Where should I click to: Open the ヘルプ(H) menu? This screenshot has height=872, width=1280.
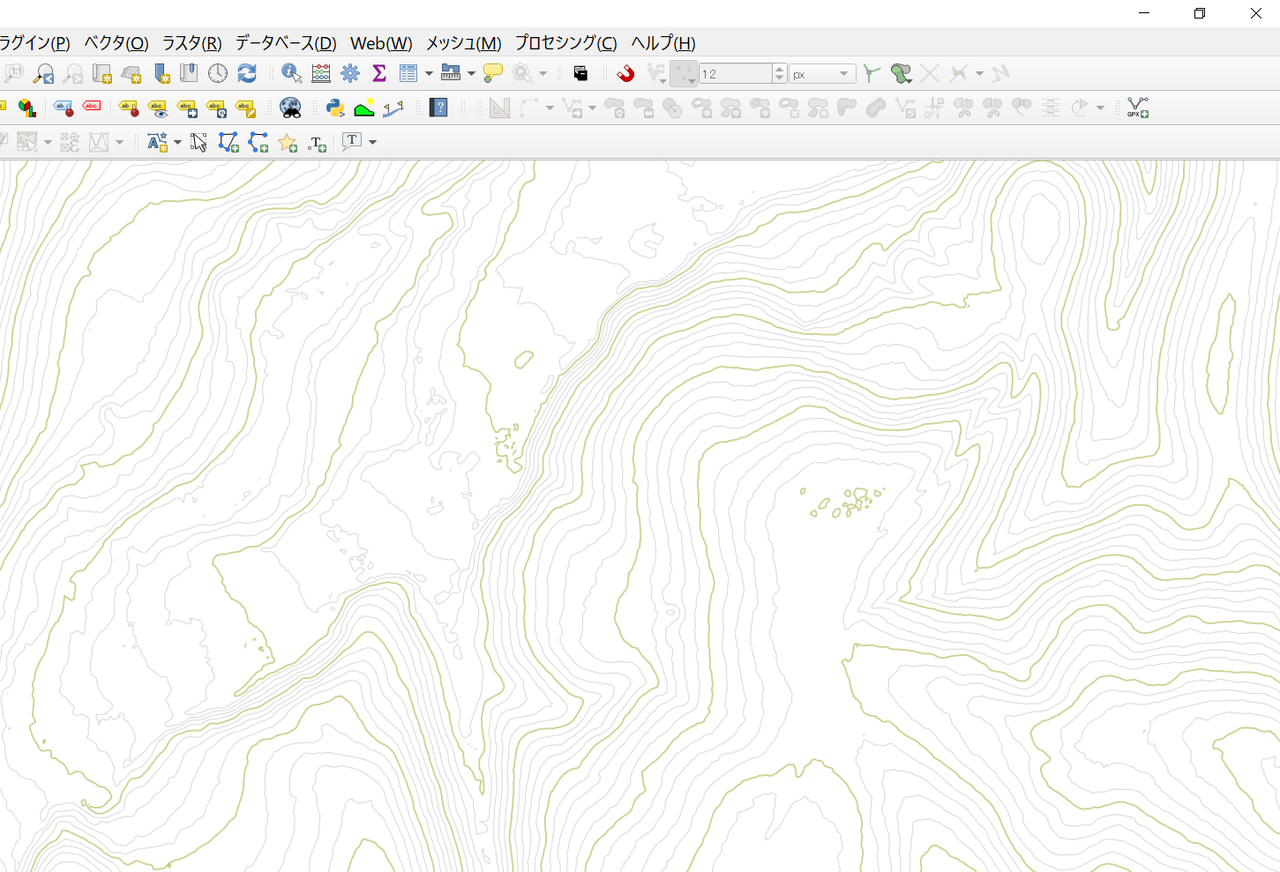pyautogui.click(x=662, y=43)
